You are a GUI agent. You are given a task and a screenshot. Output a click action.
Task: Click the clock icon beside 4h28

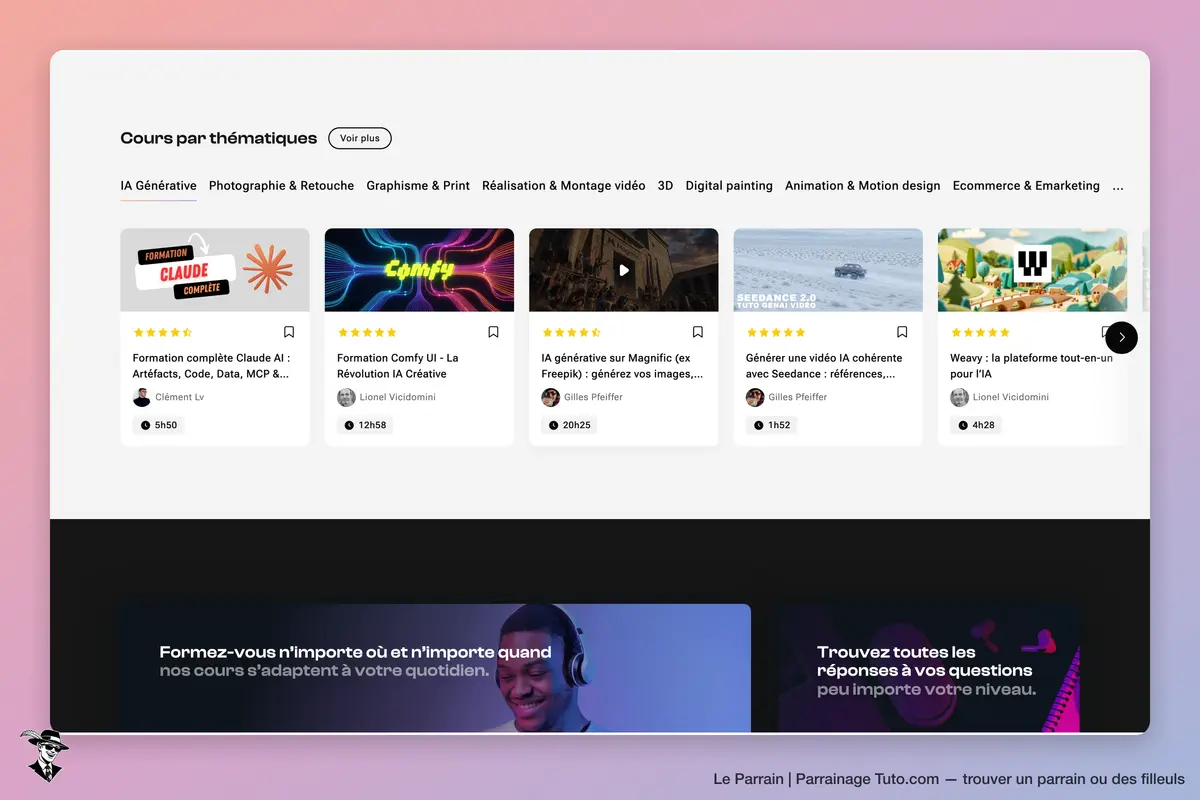pyautogui.click(x=962, y=425)
